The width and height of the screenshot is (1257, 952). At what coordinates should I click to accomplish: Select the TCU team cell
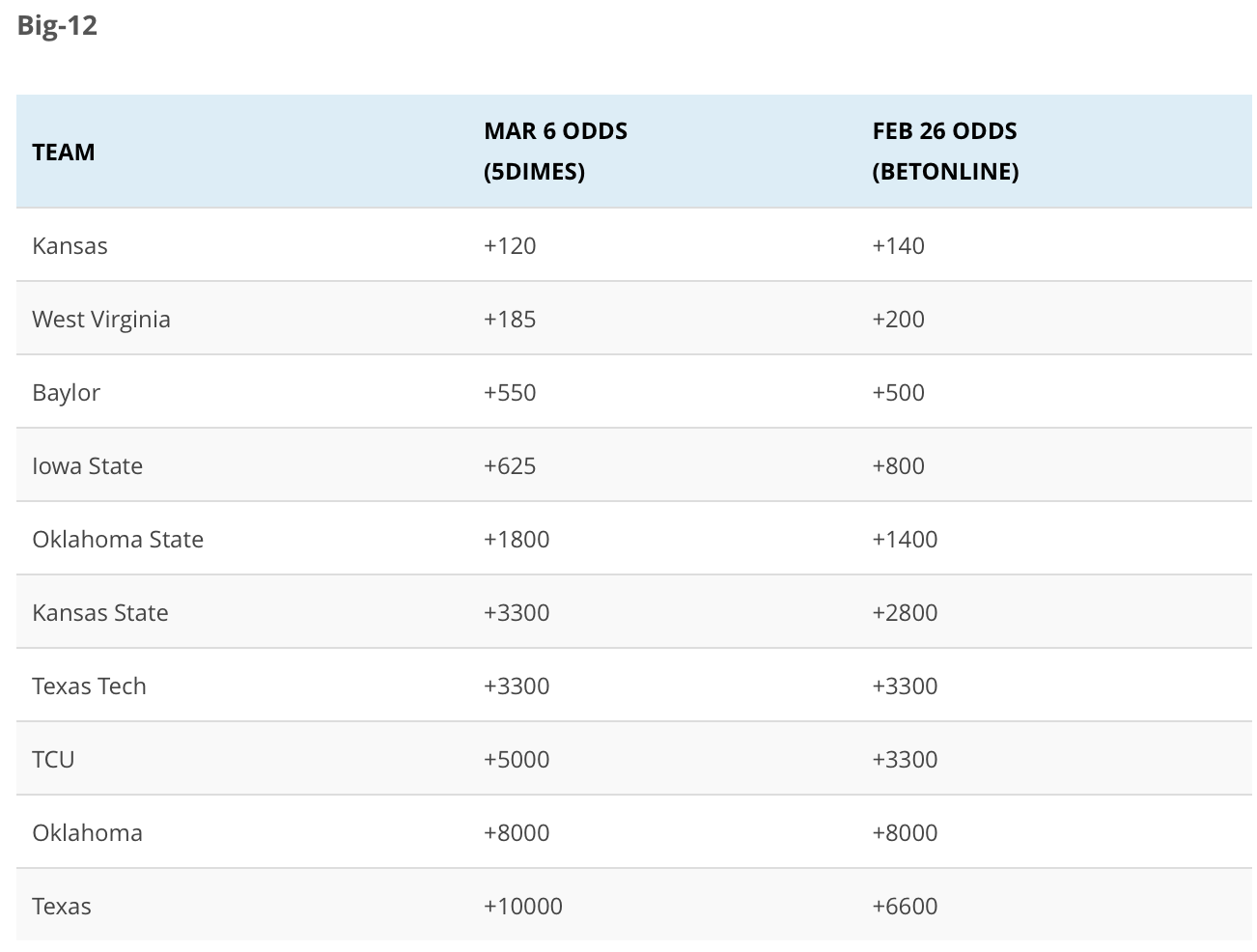(53, 760)
